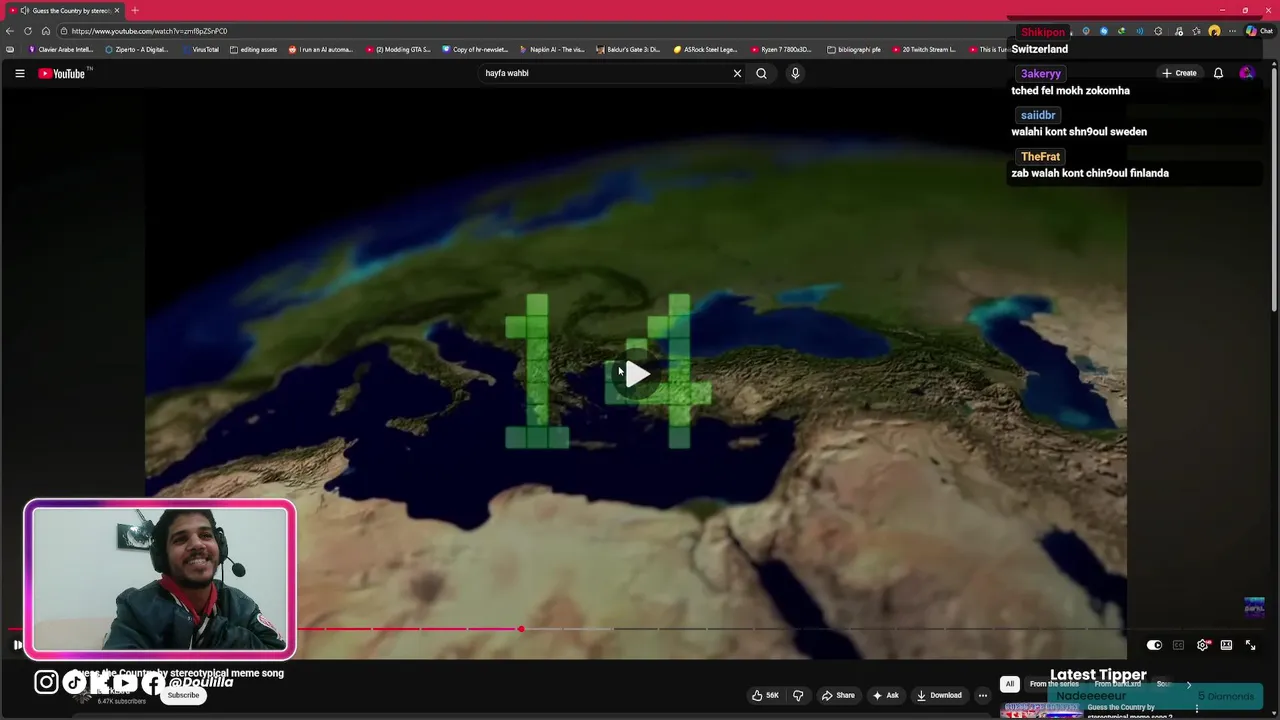This screenshot has height=720, width=1280.
Task: Open the Ask AI button
Action: click(885, 695)
